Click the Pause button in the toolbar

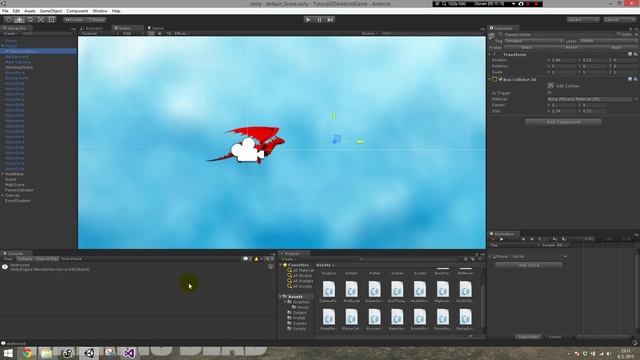click(x=319, y=20)
